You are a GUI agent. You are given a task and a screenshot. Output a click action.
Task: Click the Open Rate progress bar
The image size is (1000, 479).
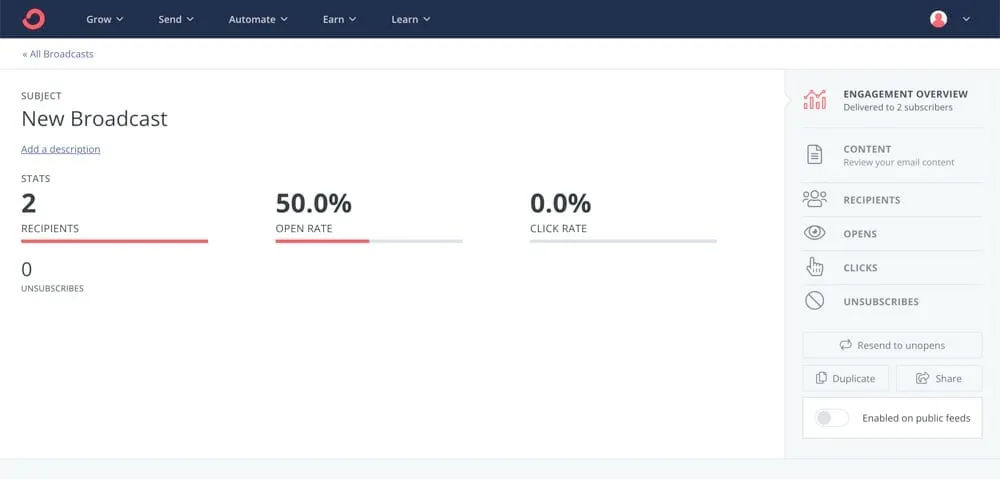coord(369,241)
